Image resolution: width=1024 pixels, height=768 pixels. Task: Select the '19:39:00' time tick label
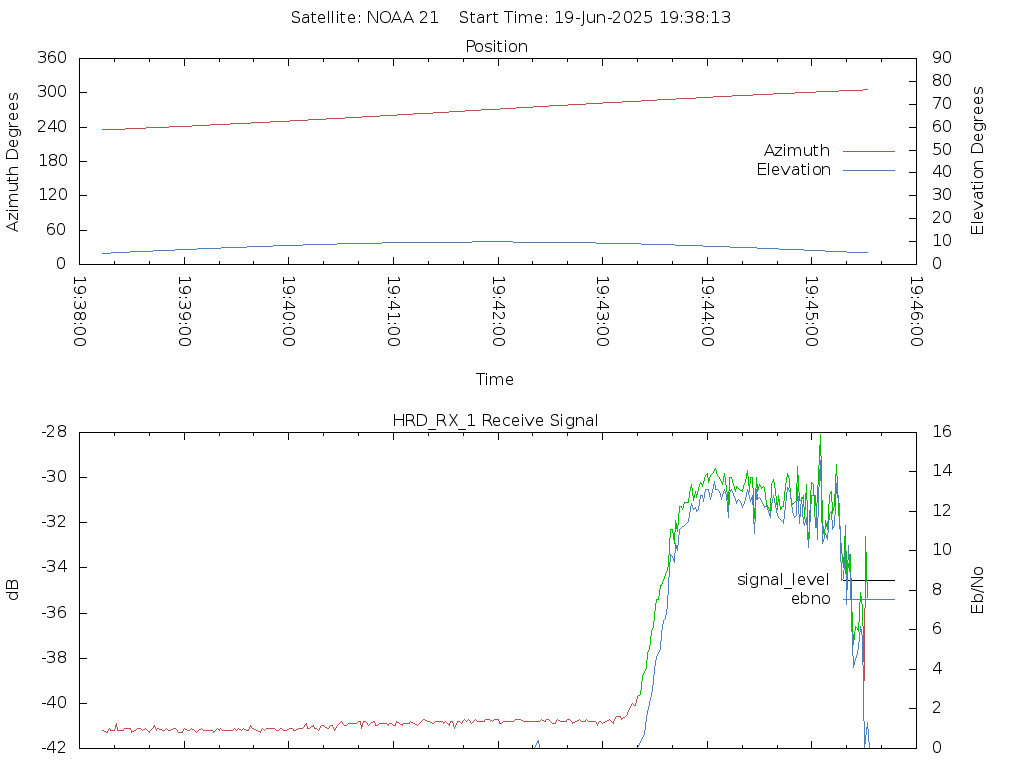(184, 312)
